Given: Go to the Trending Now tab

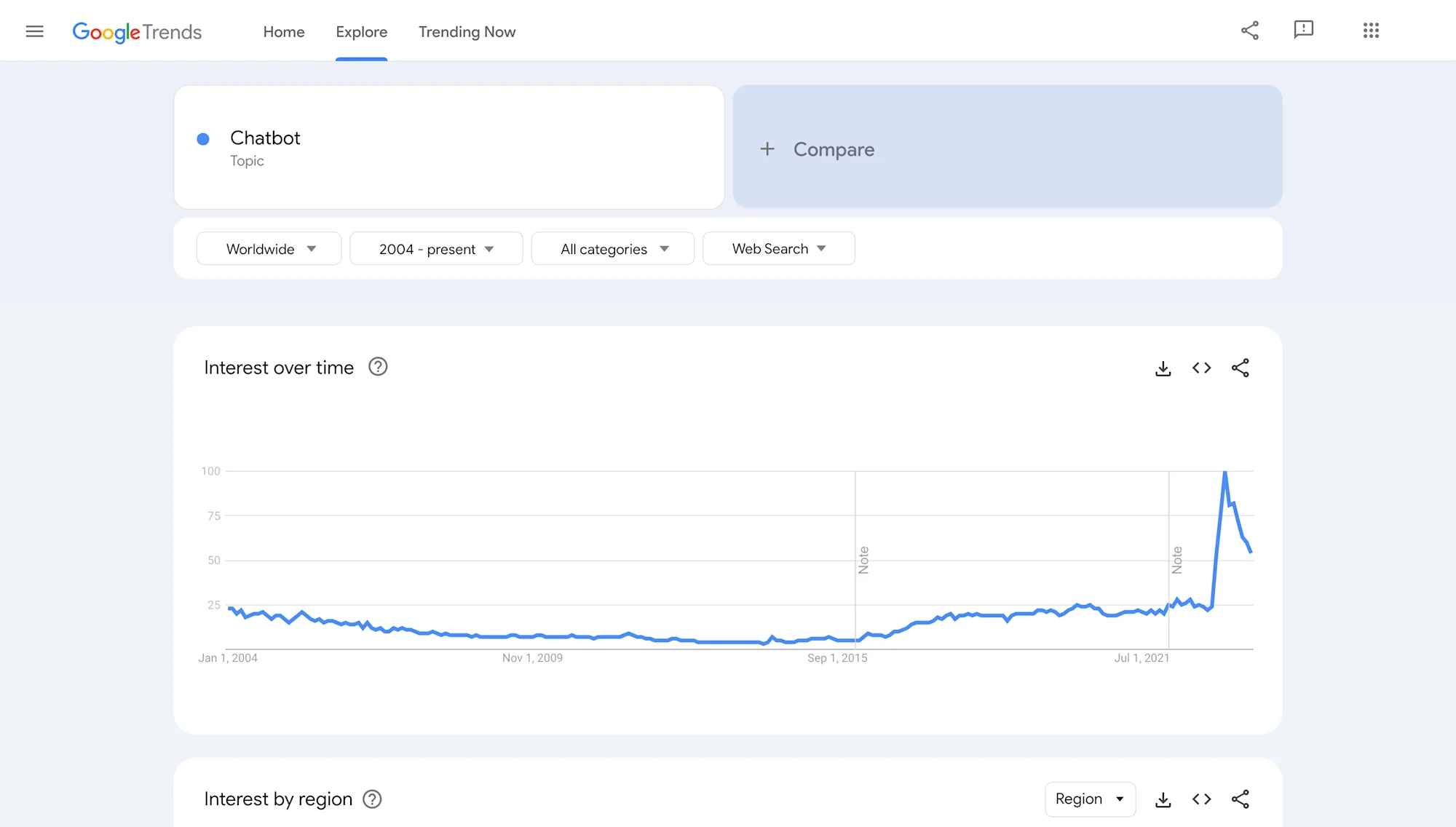Looking at the screenshot, I should (467, 32).
